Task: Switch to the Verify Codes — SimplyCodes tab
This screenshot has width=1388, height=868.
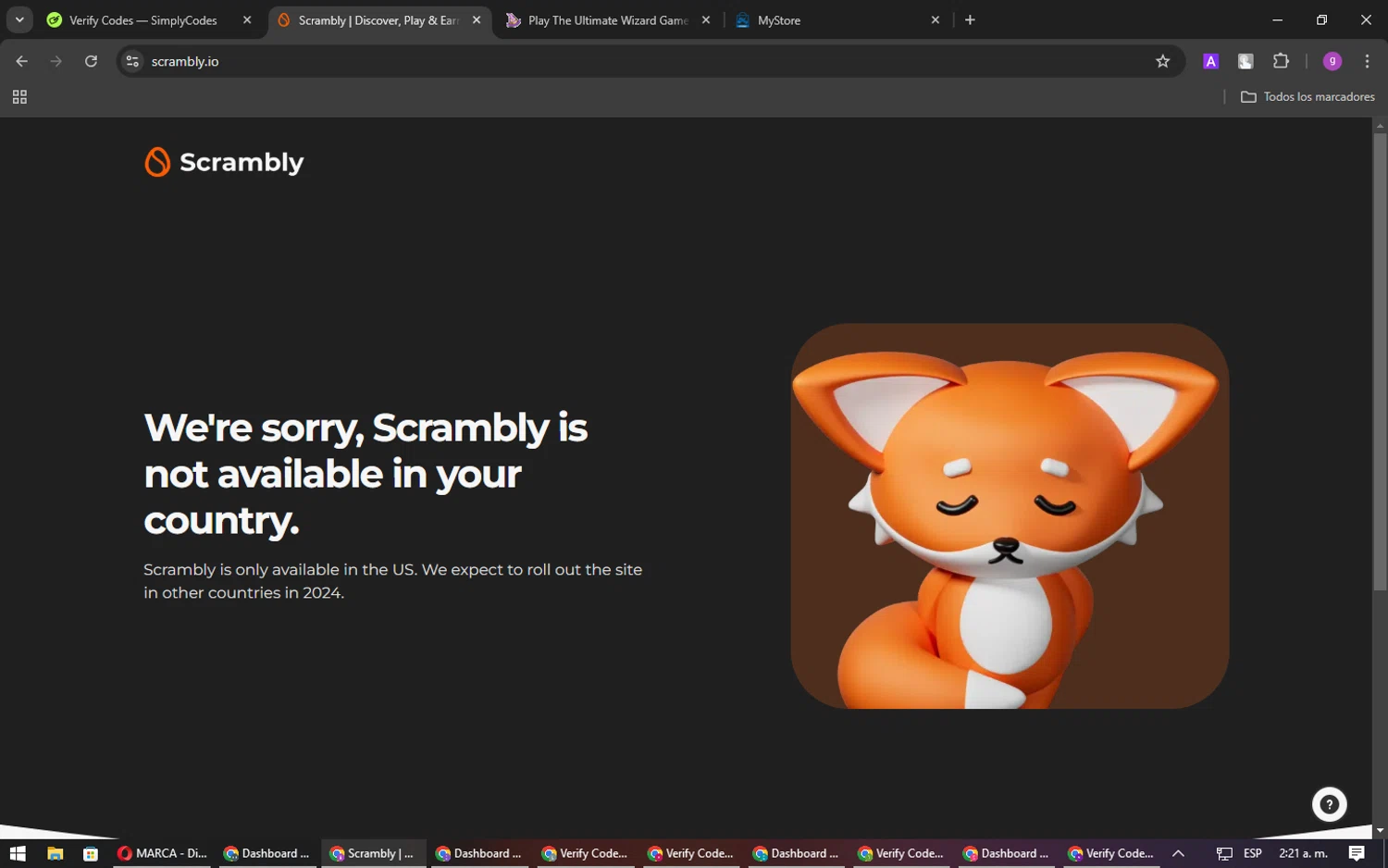Action: click(150, 19)
